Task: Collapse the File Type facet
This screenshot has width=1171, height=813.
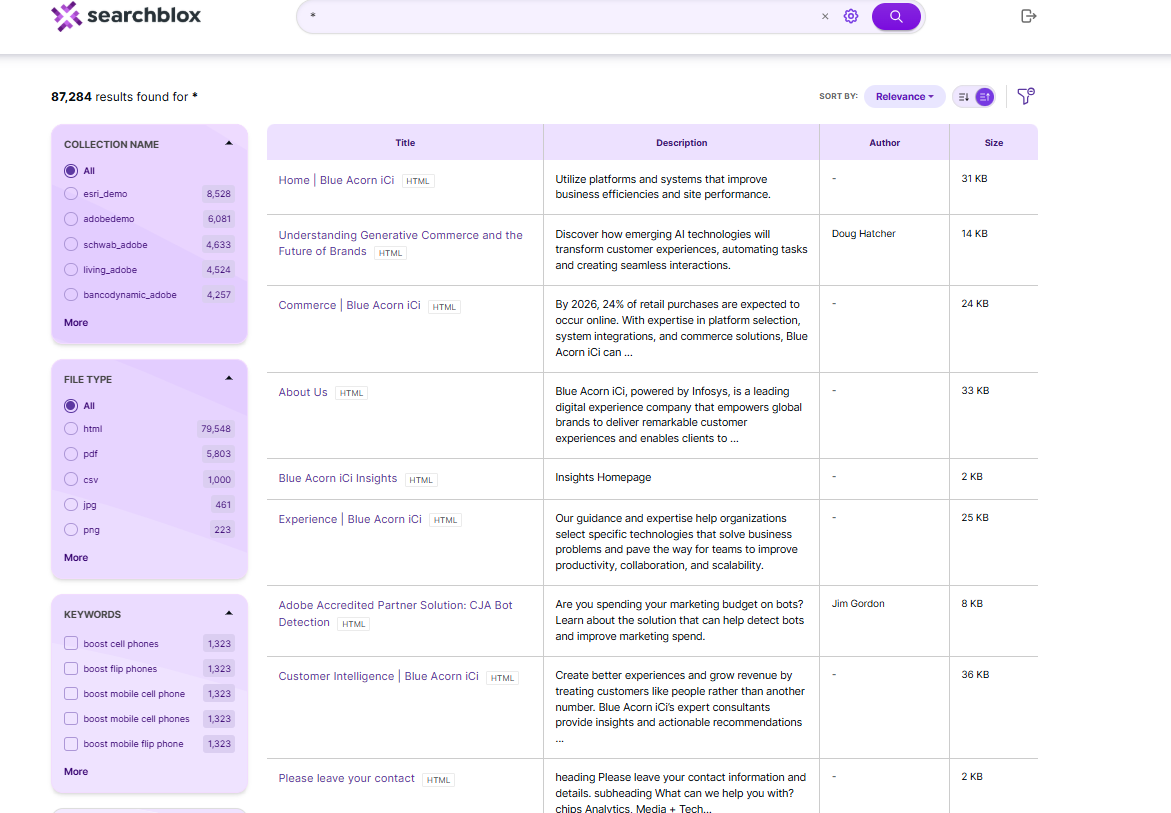Action: pyautogui.click(x=229, y=379)
